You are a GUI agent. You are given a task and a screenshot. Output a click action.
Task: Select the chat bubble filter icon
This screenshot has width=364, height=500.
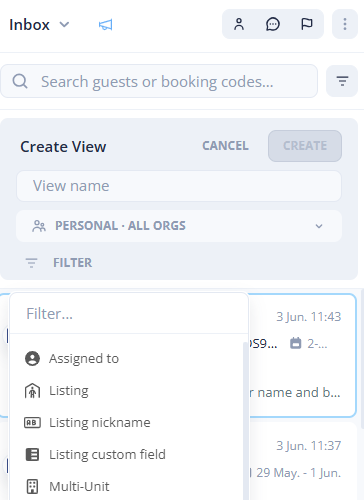click(273, 24)
